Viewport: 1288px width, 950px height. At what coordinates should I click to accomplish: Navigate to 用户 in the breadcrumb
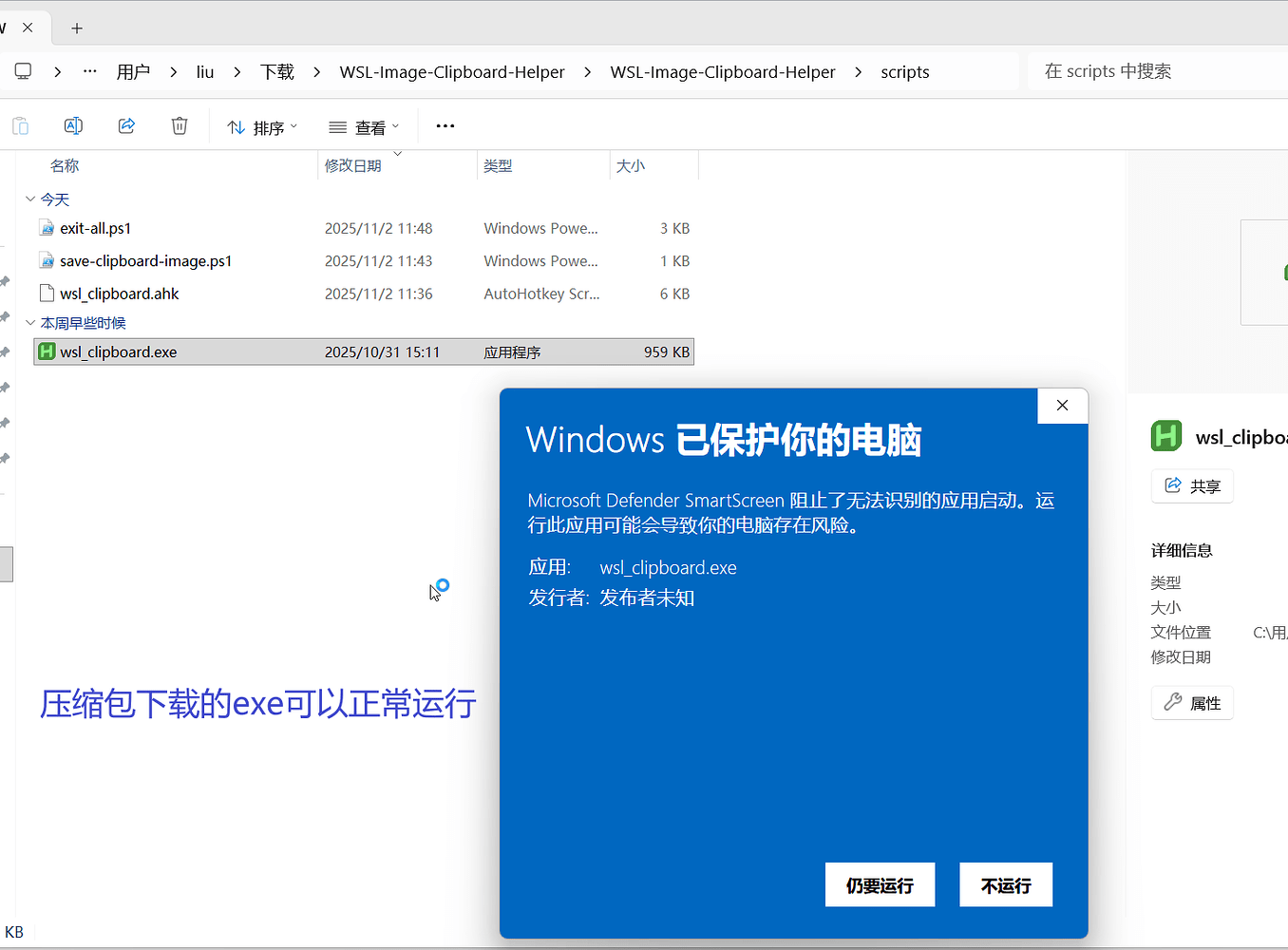[x=134, y=72]
